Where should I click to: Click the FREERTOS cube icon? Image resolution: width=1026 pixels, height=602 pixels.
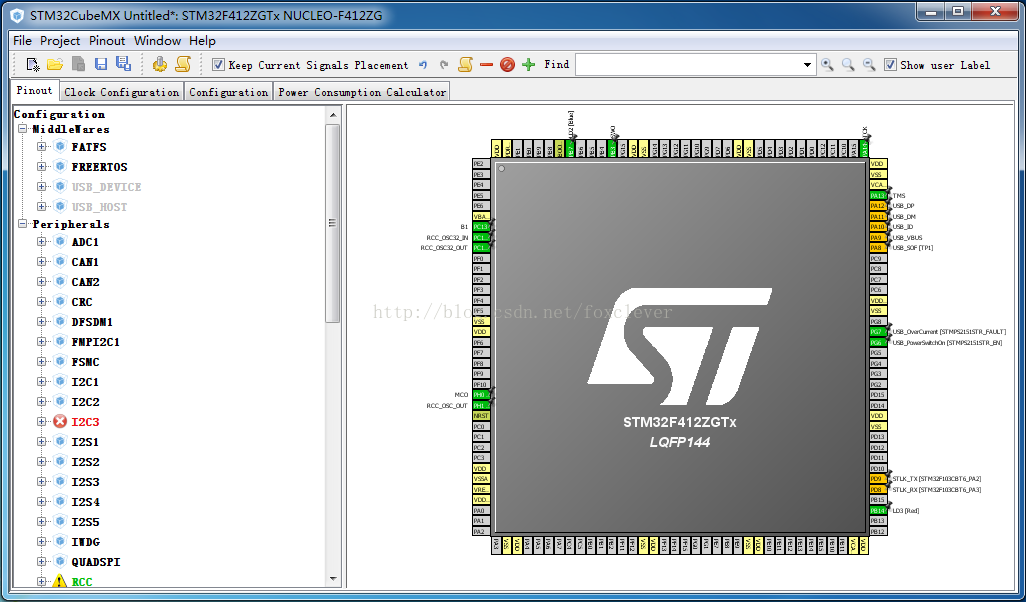pos(60,166)
